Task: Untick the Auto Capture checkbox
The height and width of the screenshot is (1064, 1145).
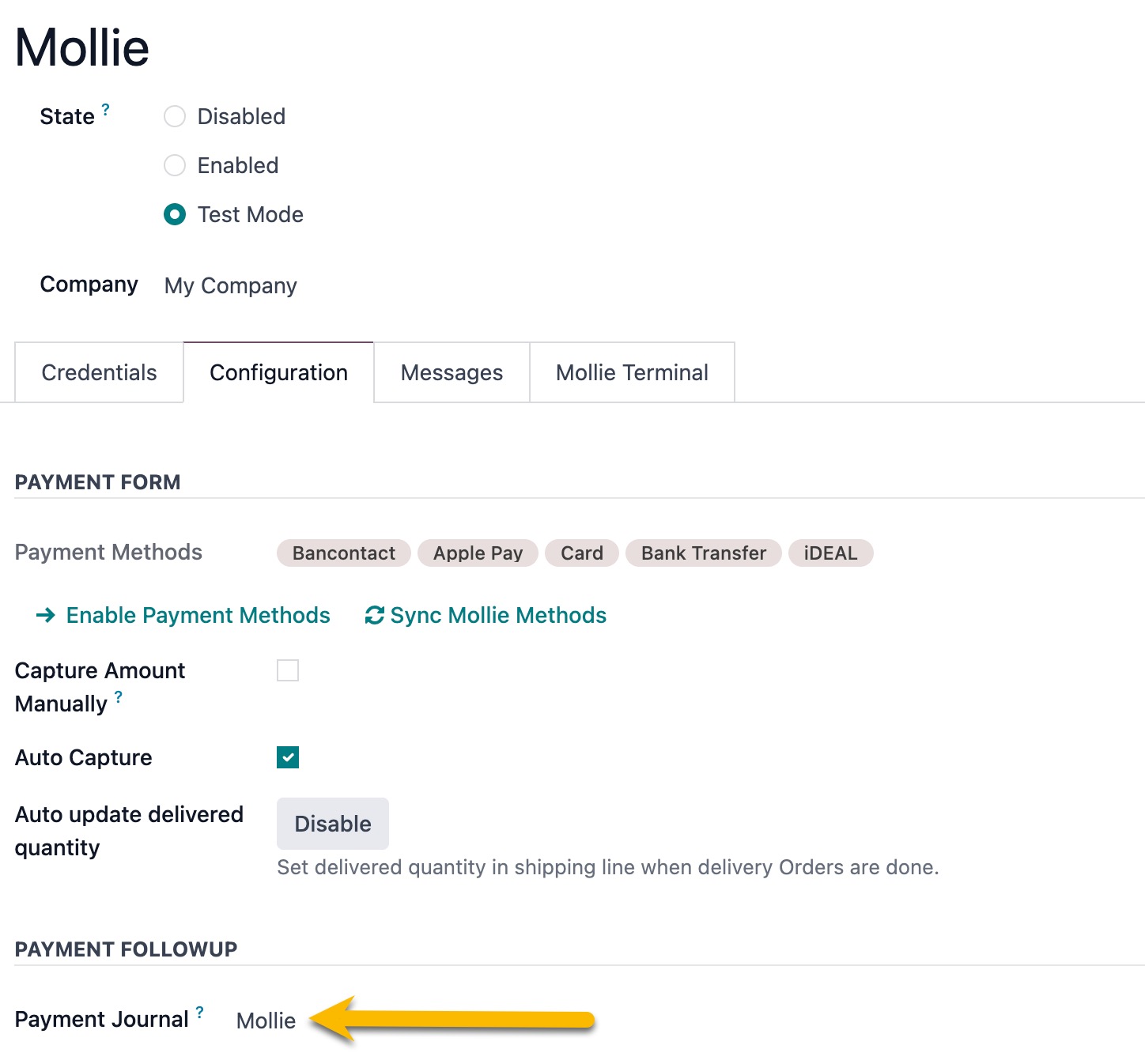Action: pos(288,757)
